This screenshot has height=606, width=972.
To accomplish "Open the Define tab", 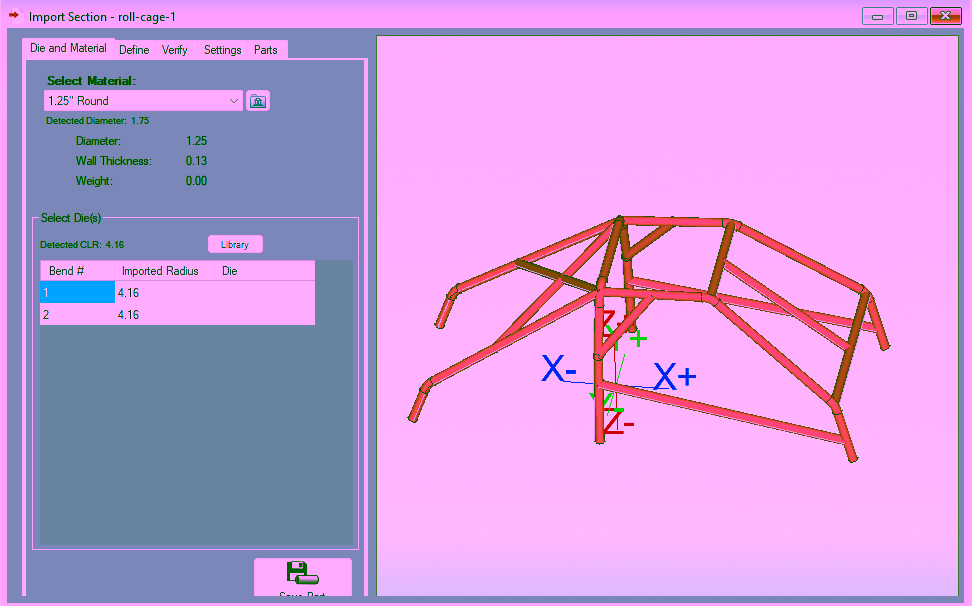I will click(x=134, y=50).
